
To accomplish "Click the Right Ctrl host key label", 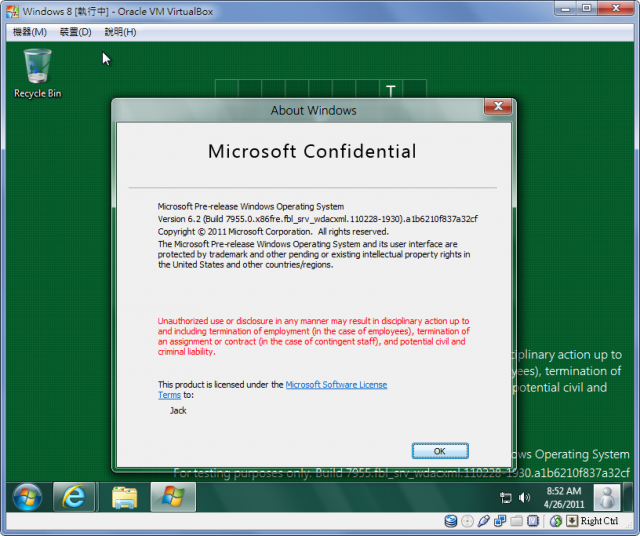I will coord(599,521).
